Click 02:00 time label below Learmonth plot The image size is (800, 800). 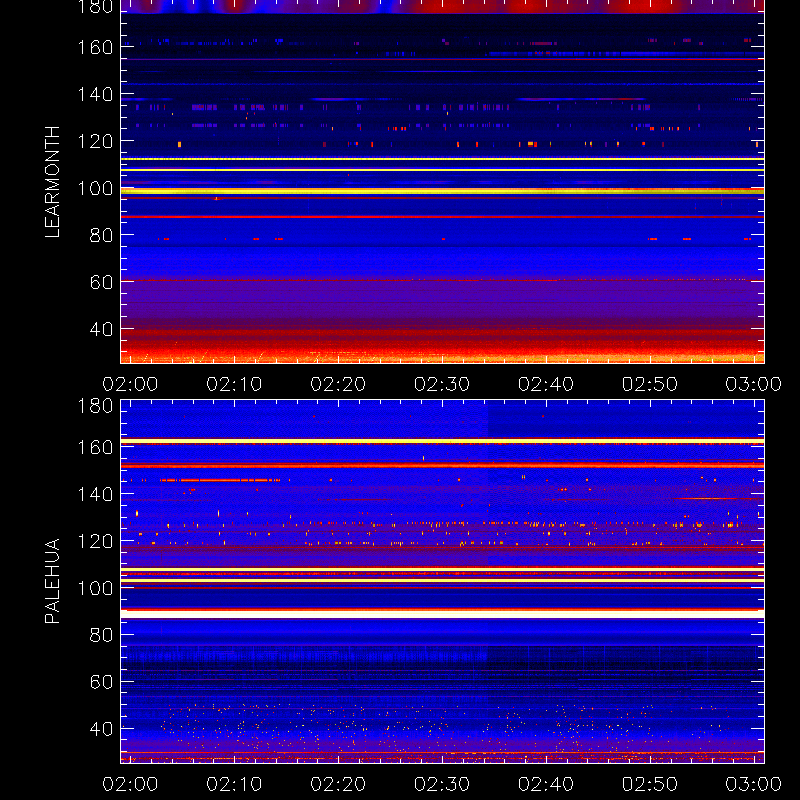[130, 384]
